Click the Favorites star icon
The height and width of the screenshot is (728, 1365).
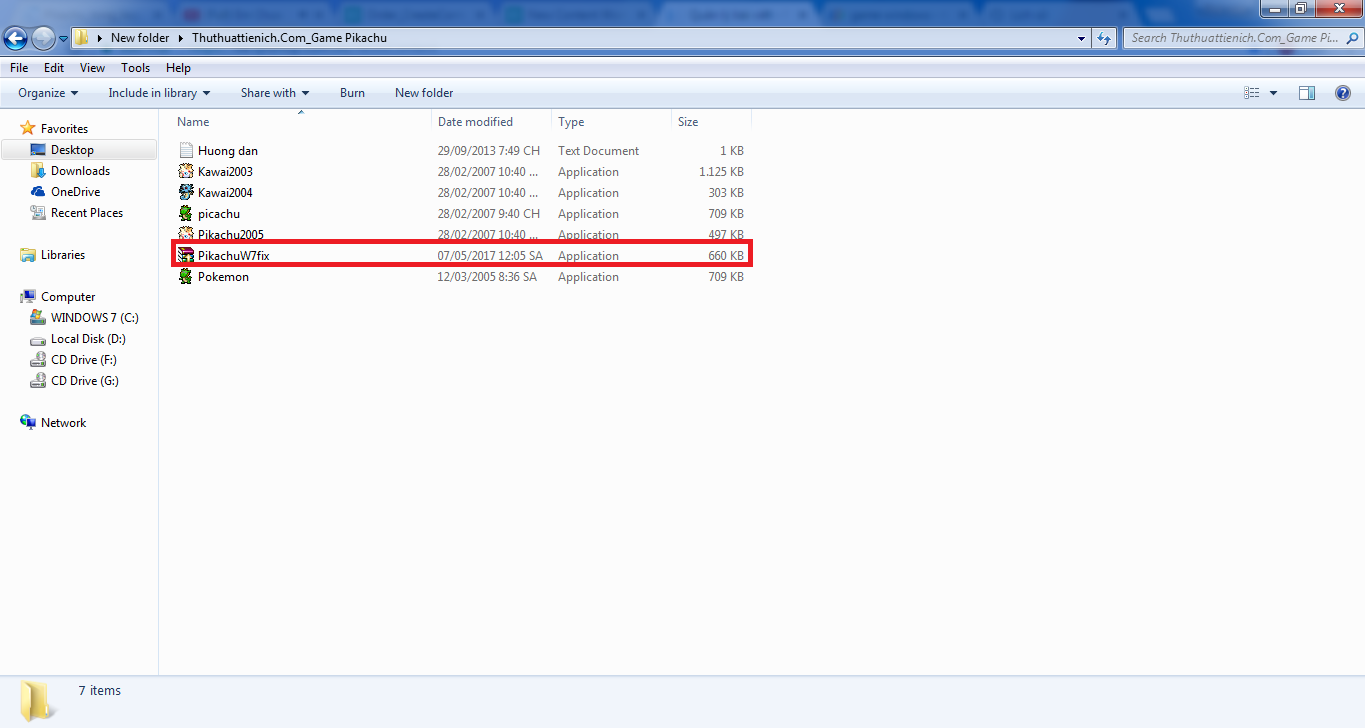point(28,129)
